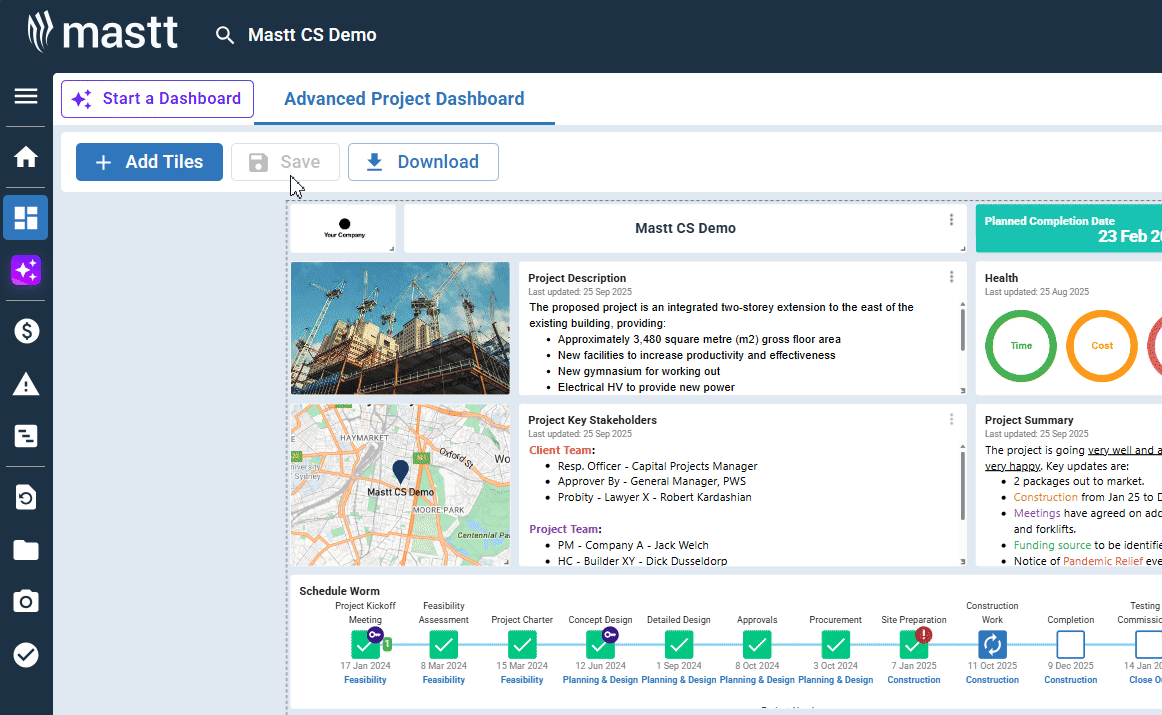Go to the Home icon in sidebar
Image resolution: width=1162 pixels, height=715 pixels.
(x=25, y=157)
